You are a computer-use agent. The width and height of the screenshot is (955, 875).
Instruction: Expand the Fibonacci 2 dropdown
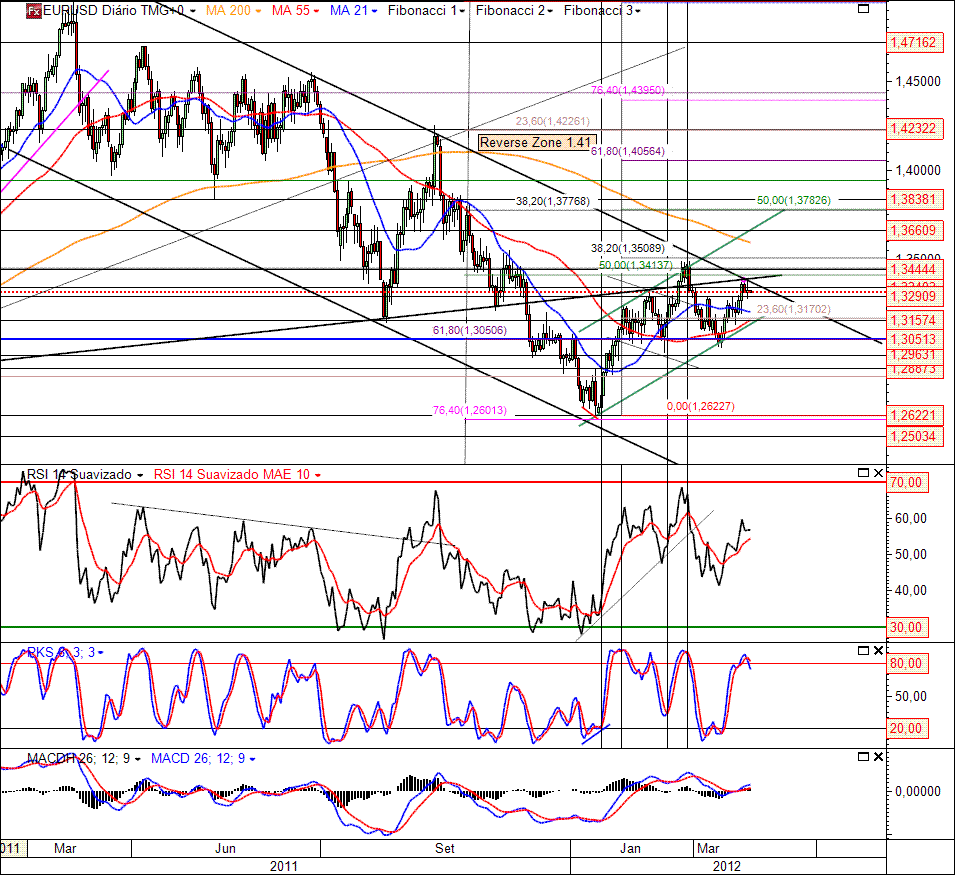click(550, 11)
